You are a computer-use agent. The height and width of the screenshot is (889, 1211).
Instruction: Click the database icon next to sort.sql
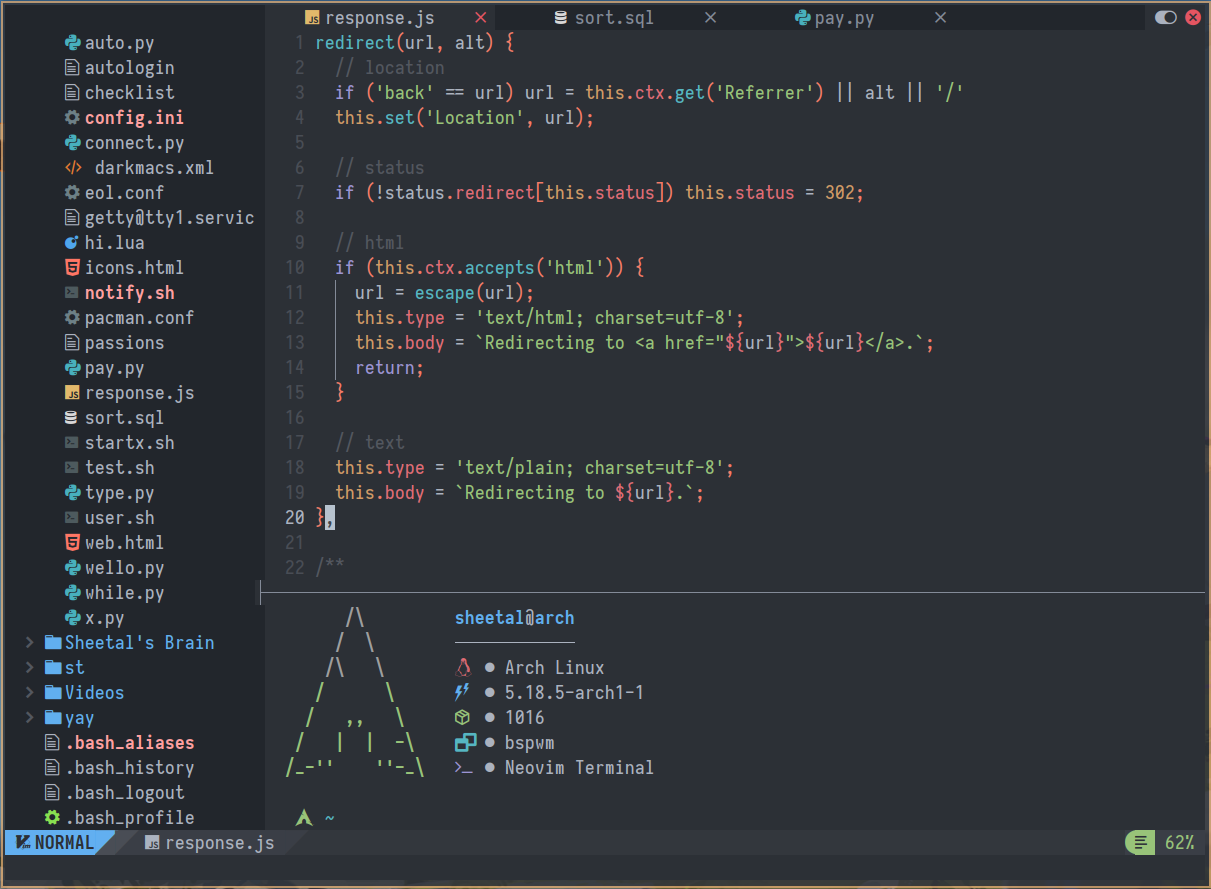pyautogui.click(x=72, y=418)
